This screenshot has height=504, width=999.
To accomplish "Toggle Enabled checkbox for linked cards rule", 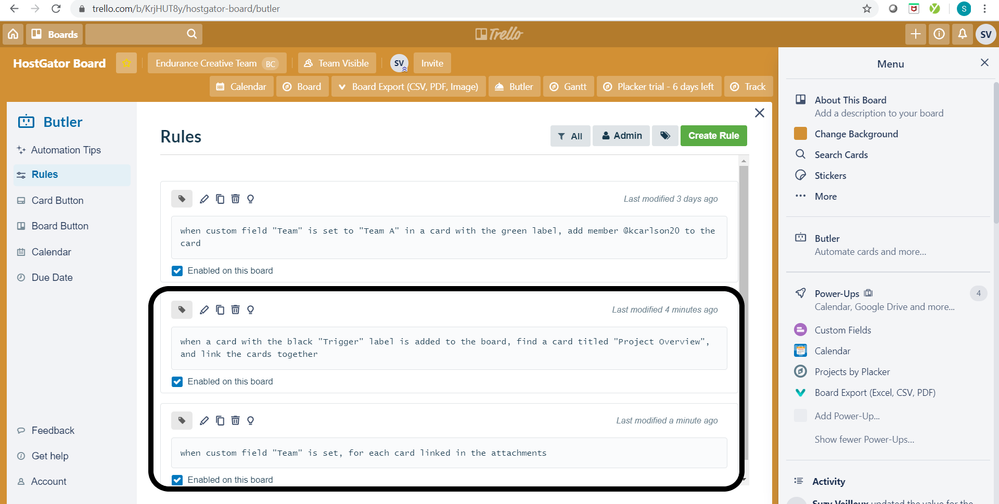I will pyautogui.click(x=177, y=480).
